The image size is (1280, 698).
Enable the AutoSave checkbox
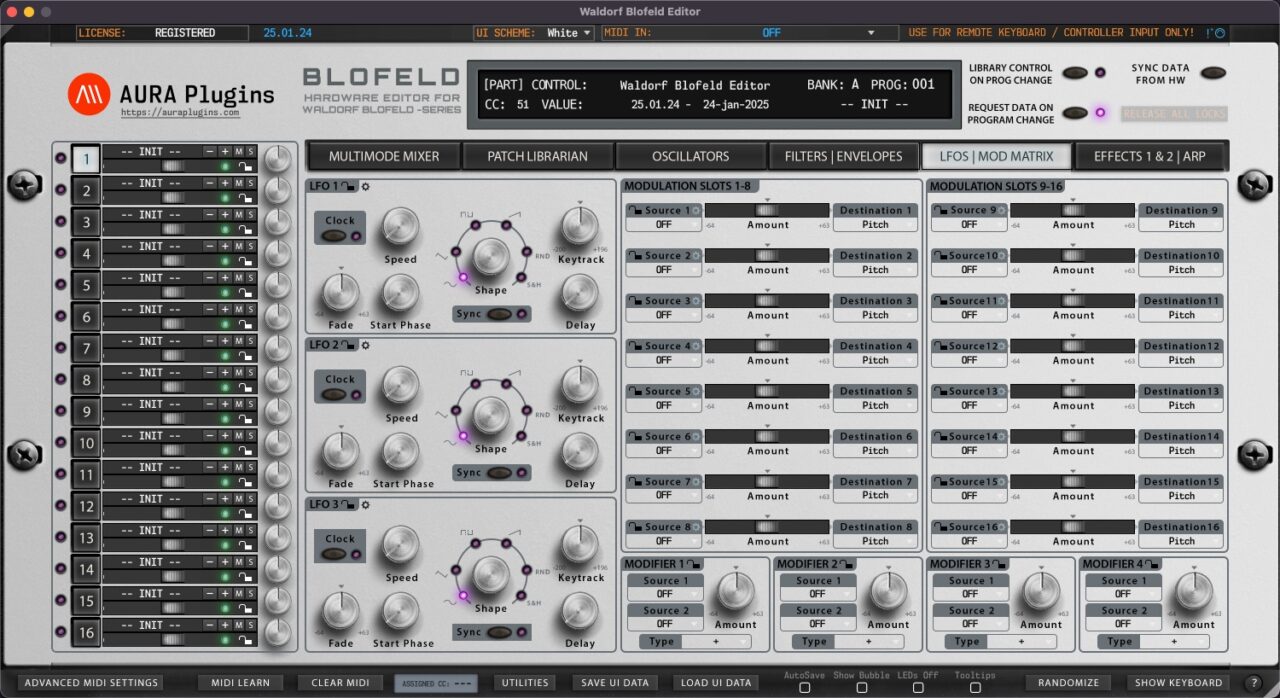click(x=803, y=688)
